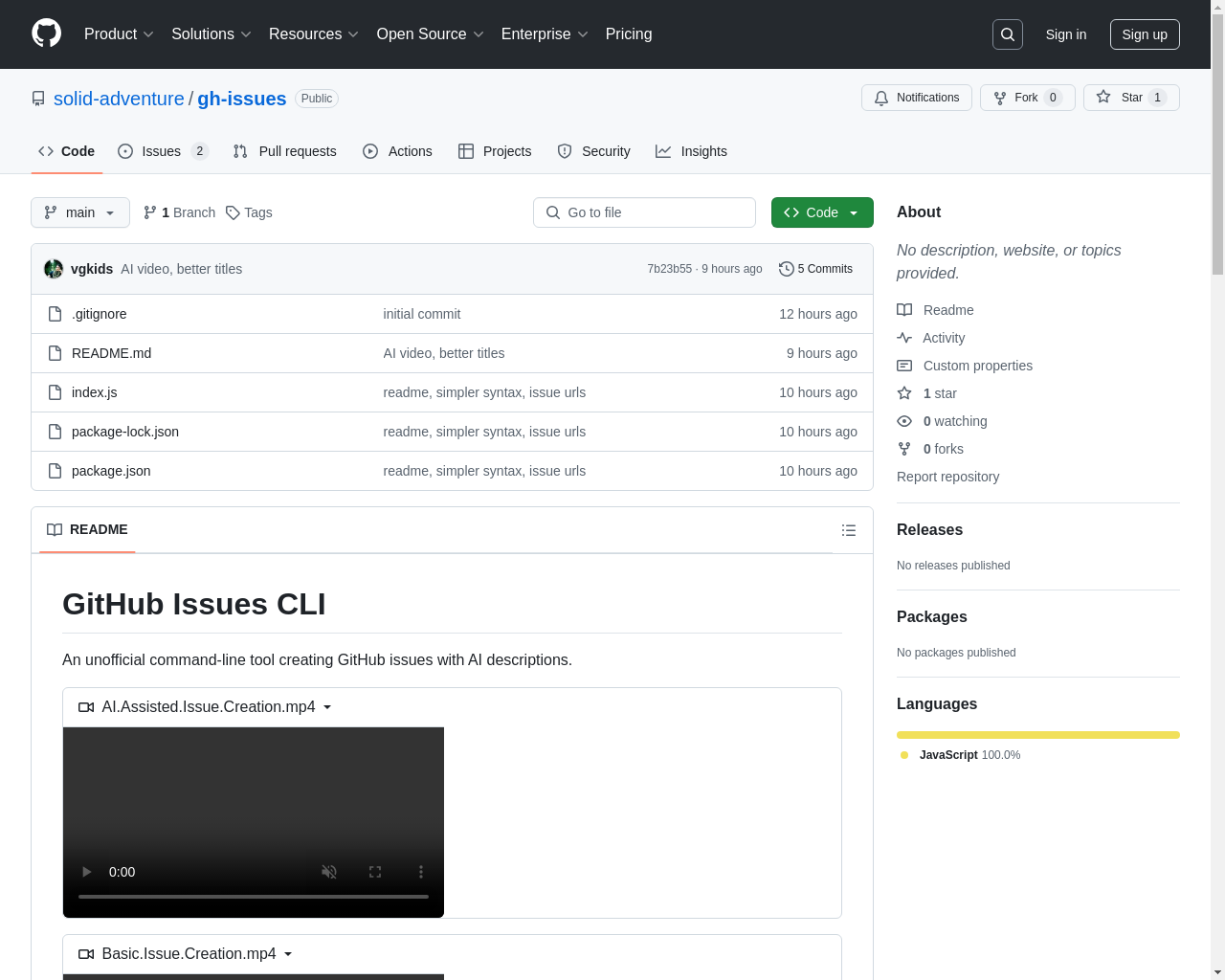Open the green Code dropdown button
Viewport: 1225px width, 980px height.
tap(822, 212)
